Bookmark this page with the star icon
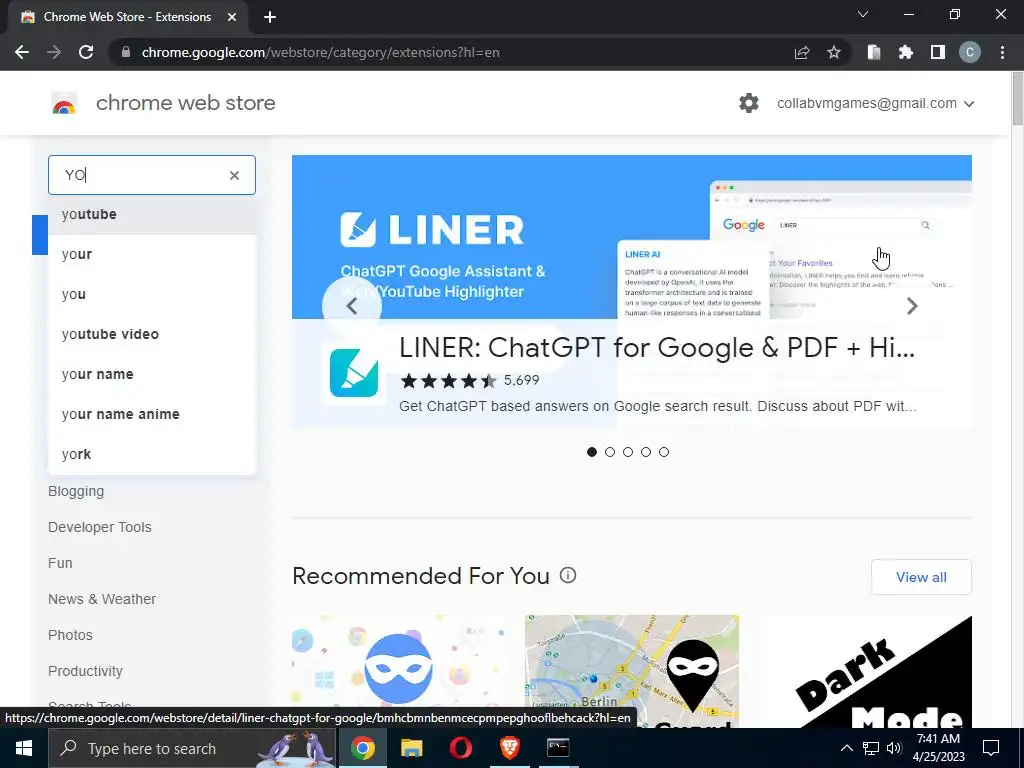Image resolution: width=1024 pixels, height=768 pixels. pyautogui.click(x=834, y=53)
